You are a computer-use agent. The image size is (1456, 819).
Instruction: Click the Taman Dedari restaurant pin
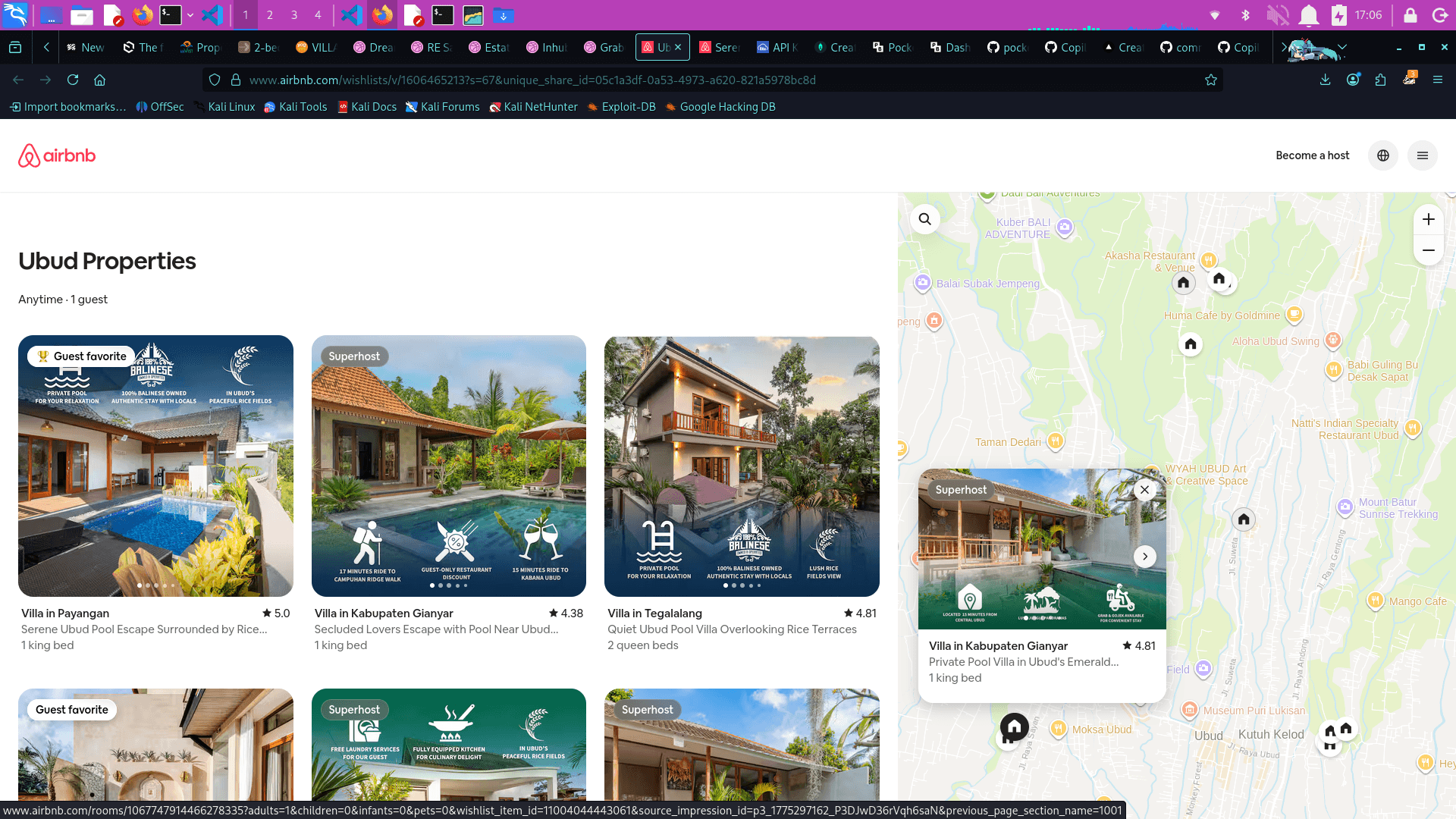tap(1055, 441)
